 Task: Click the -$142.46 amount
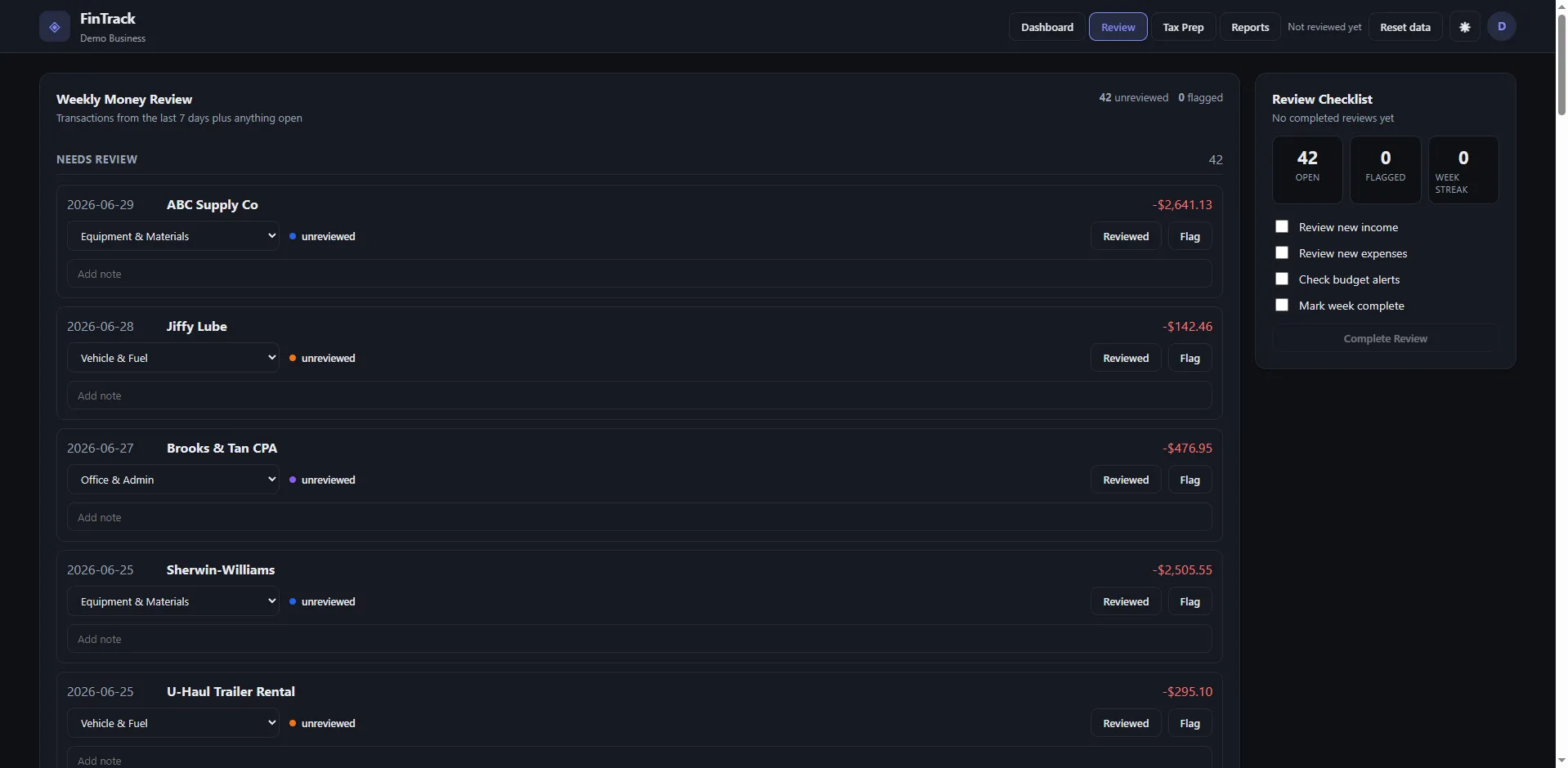(1187, 326)
